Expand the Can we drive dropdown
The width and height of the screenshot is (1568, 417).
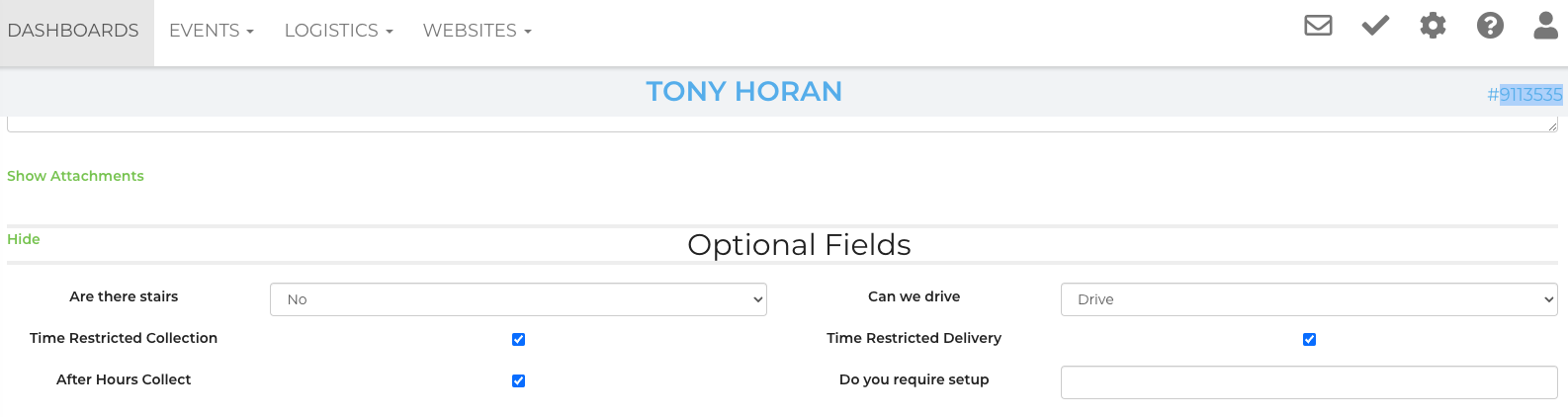pos(1309,299)
